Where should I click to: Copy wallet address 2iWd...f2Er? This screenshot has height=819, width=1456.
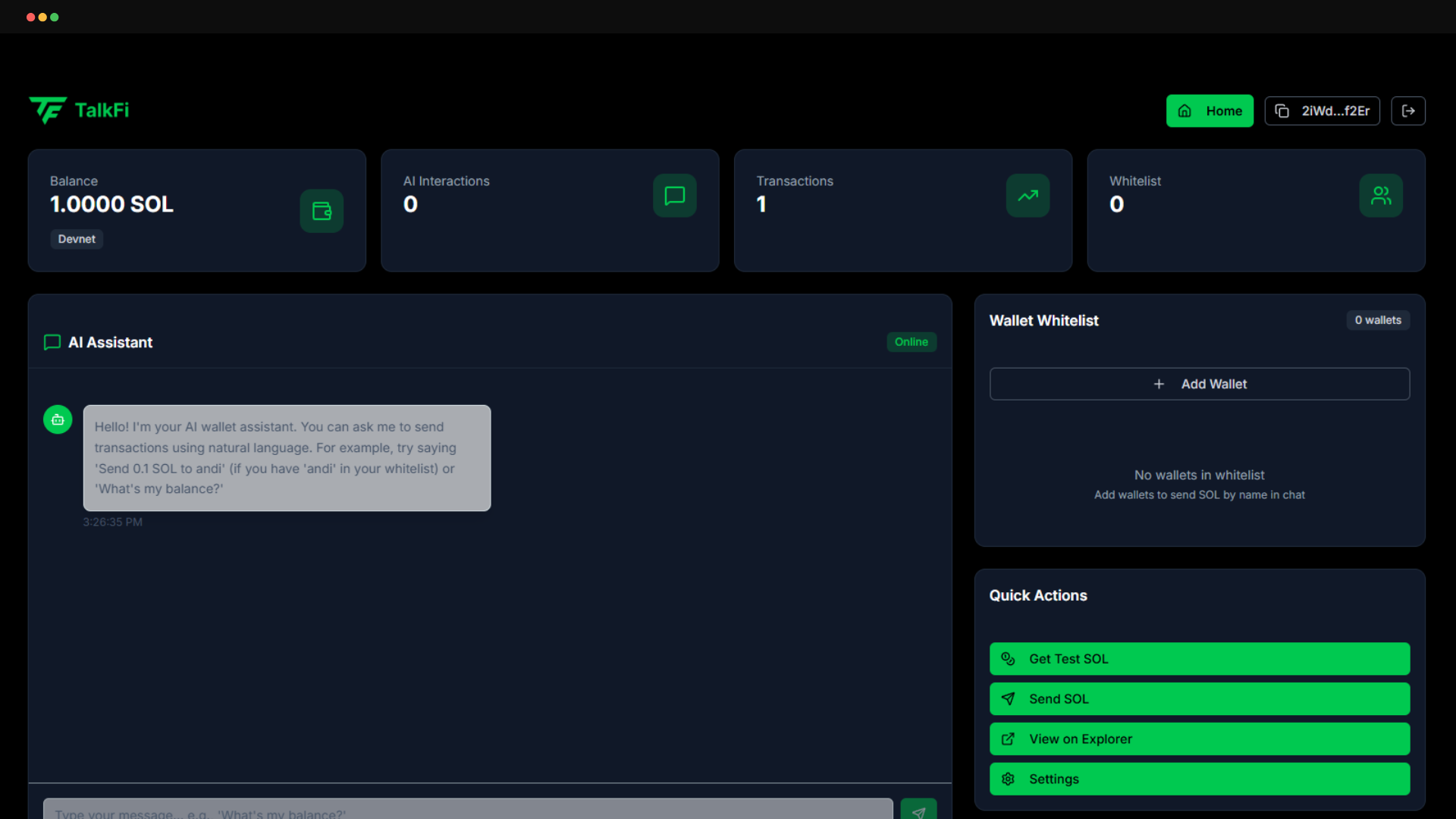tap(1322, 111)
